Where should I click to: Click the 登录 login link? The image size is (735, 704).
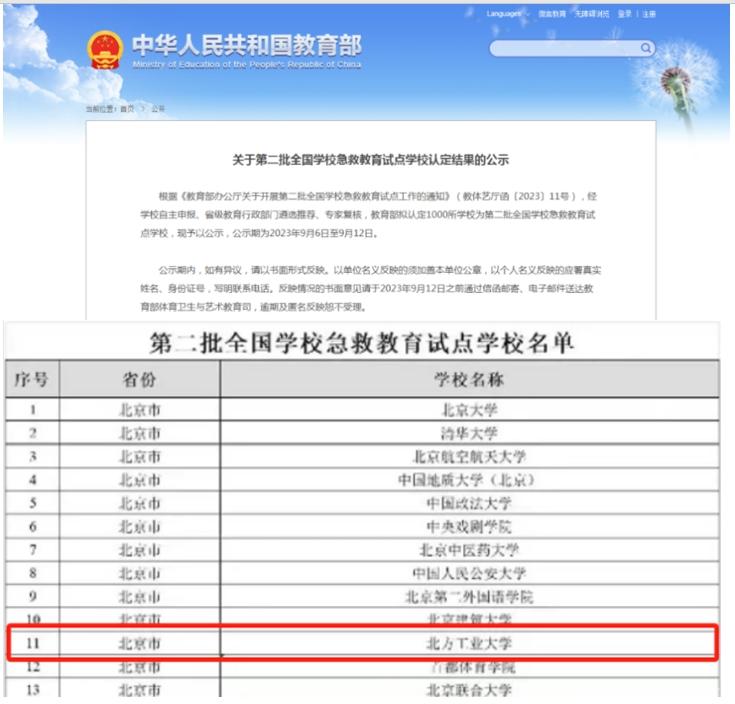625,14
